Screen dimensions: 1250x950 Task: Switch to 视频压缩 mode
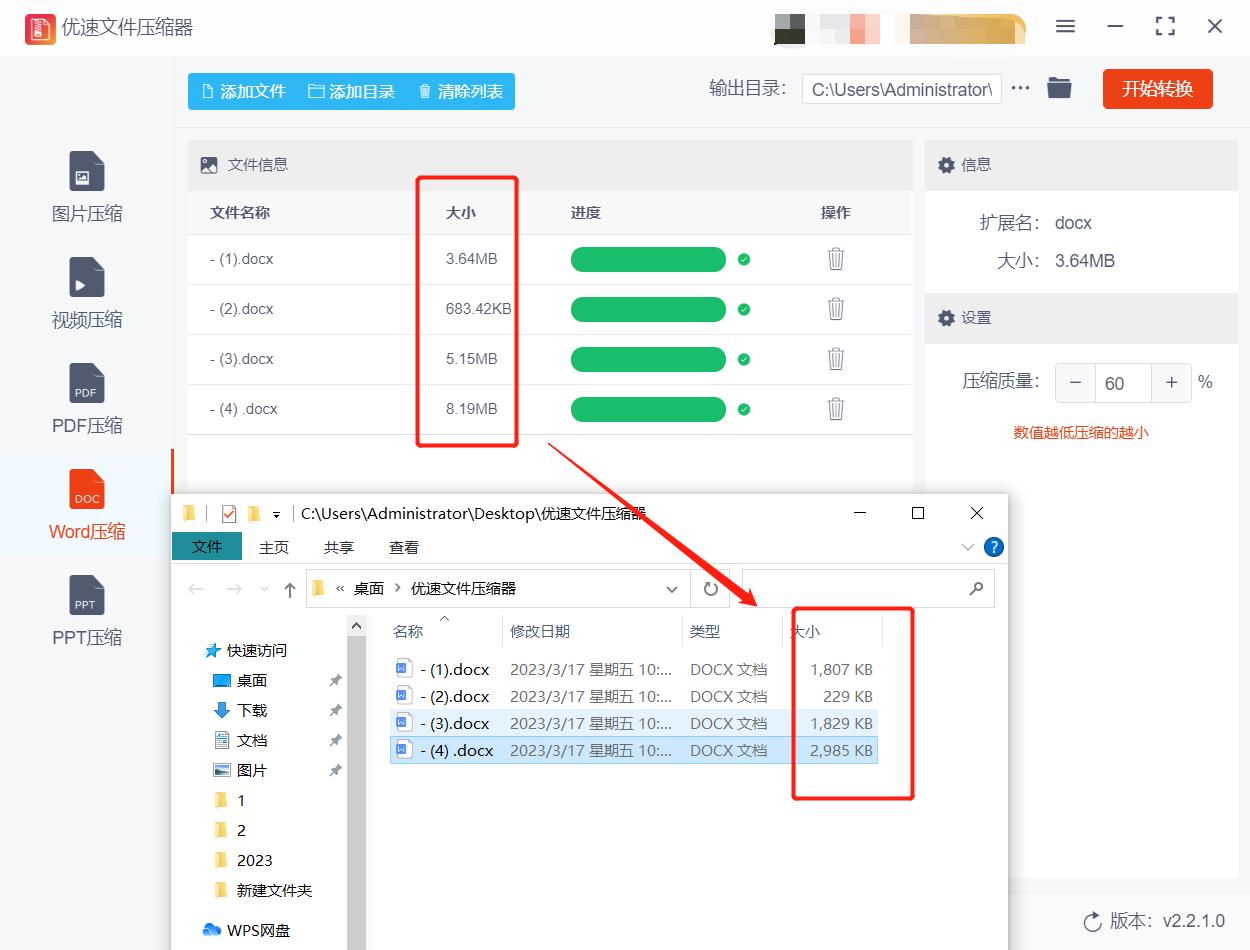[x=86, y=293]
